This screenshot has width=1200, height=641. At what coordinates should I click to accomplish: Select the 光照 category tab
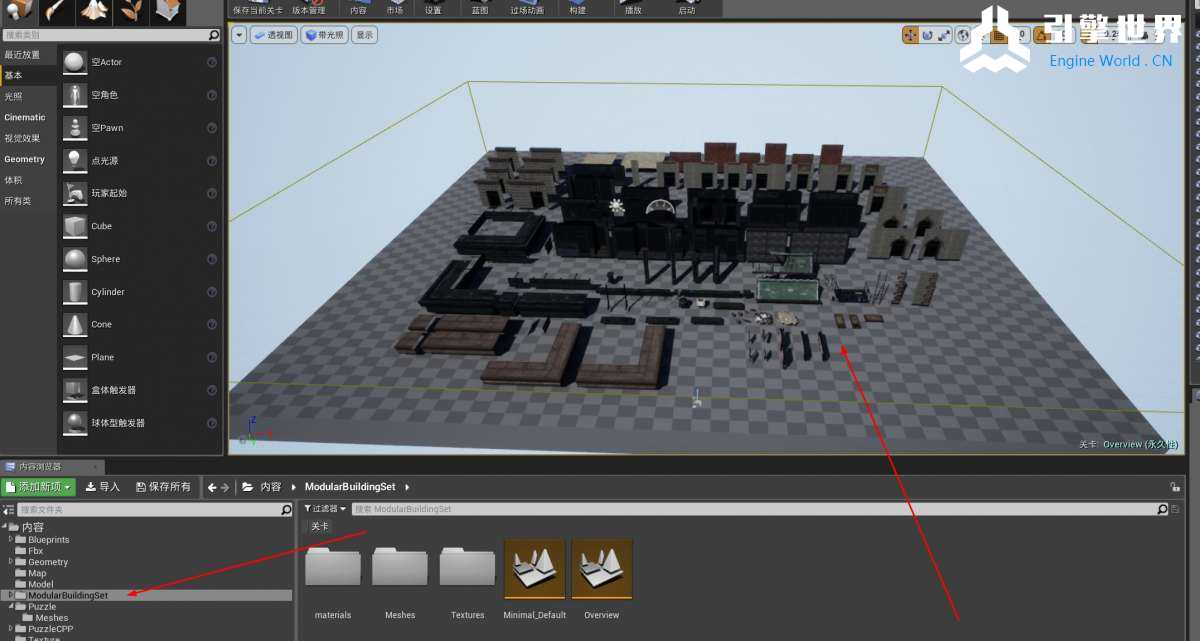click(x=13, y=97)
